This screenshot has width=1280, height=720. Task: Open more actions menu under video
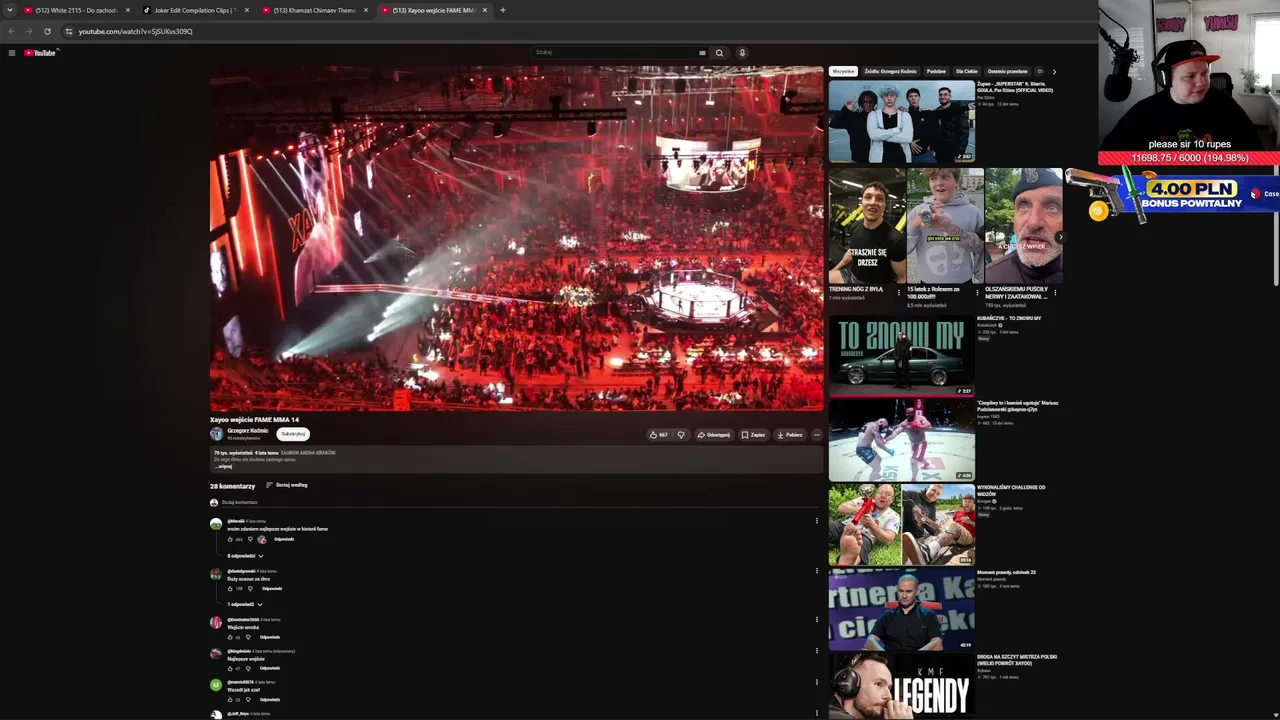coord(816,435)
